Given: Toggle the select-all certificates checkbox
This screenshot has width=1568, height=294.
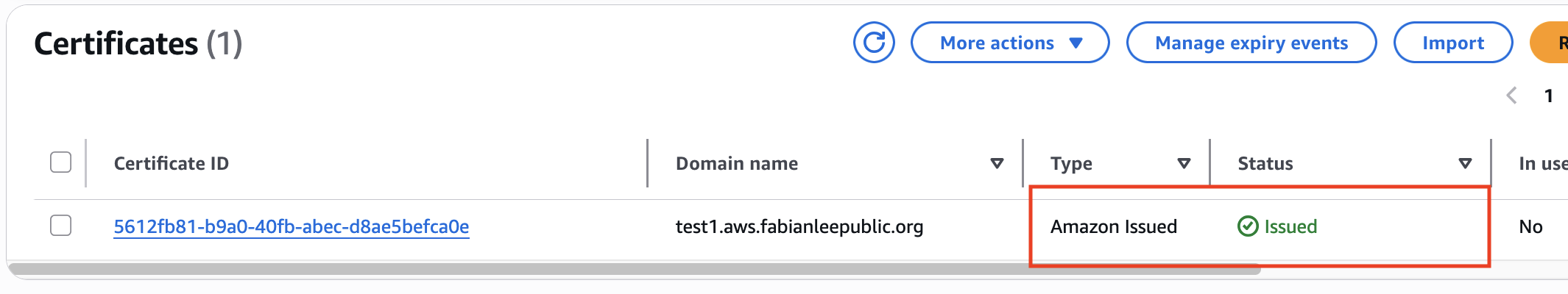Looking at the screenshot, I should tap(61, 162).
